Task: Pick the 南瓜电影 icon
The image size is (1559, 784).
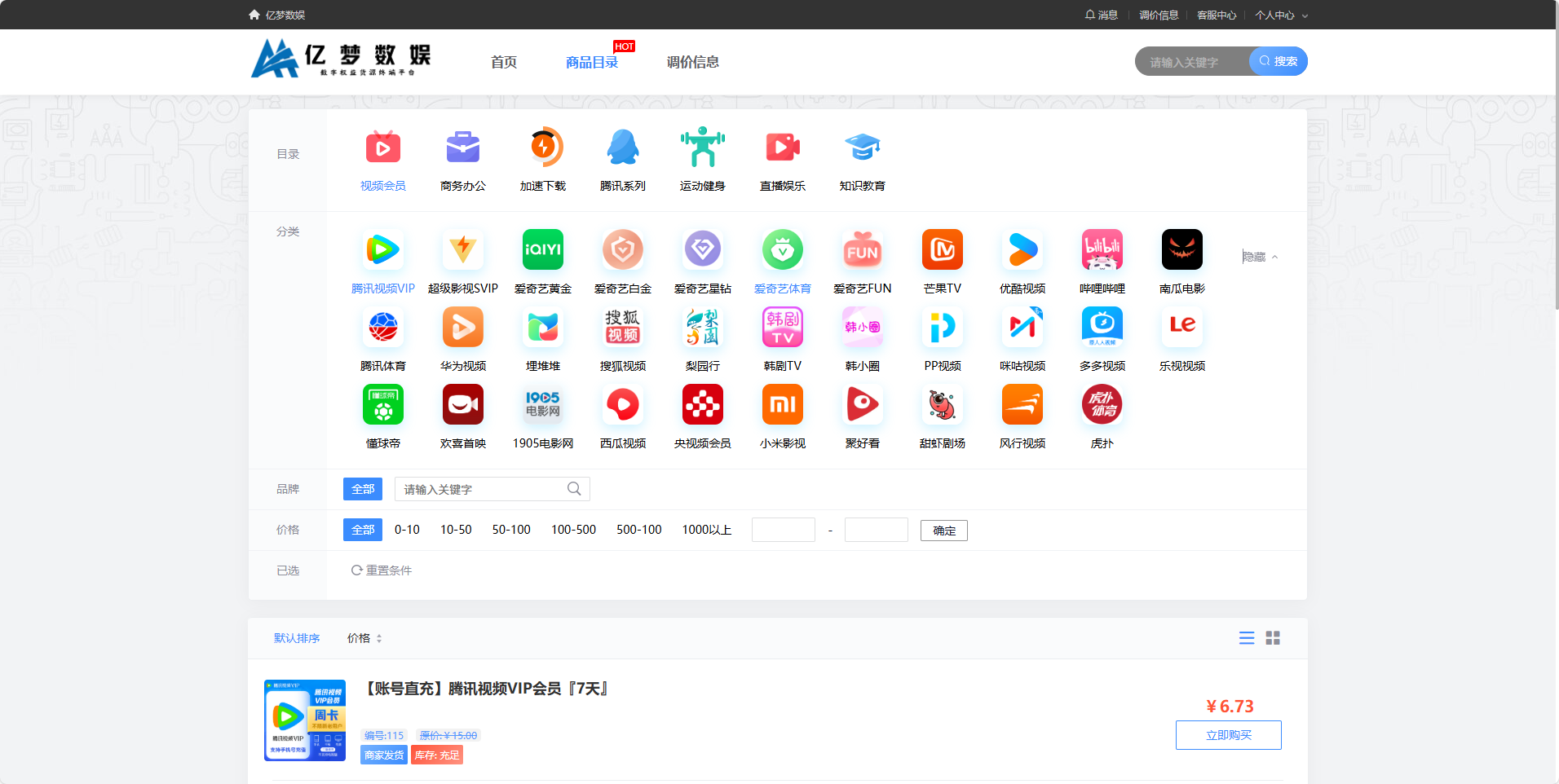Action: click(x=1182, y=250)
